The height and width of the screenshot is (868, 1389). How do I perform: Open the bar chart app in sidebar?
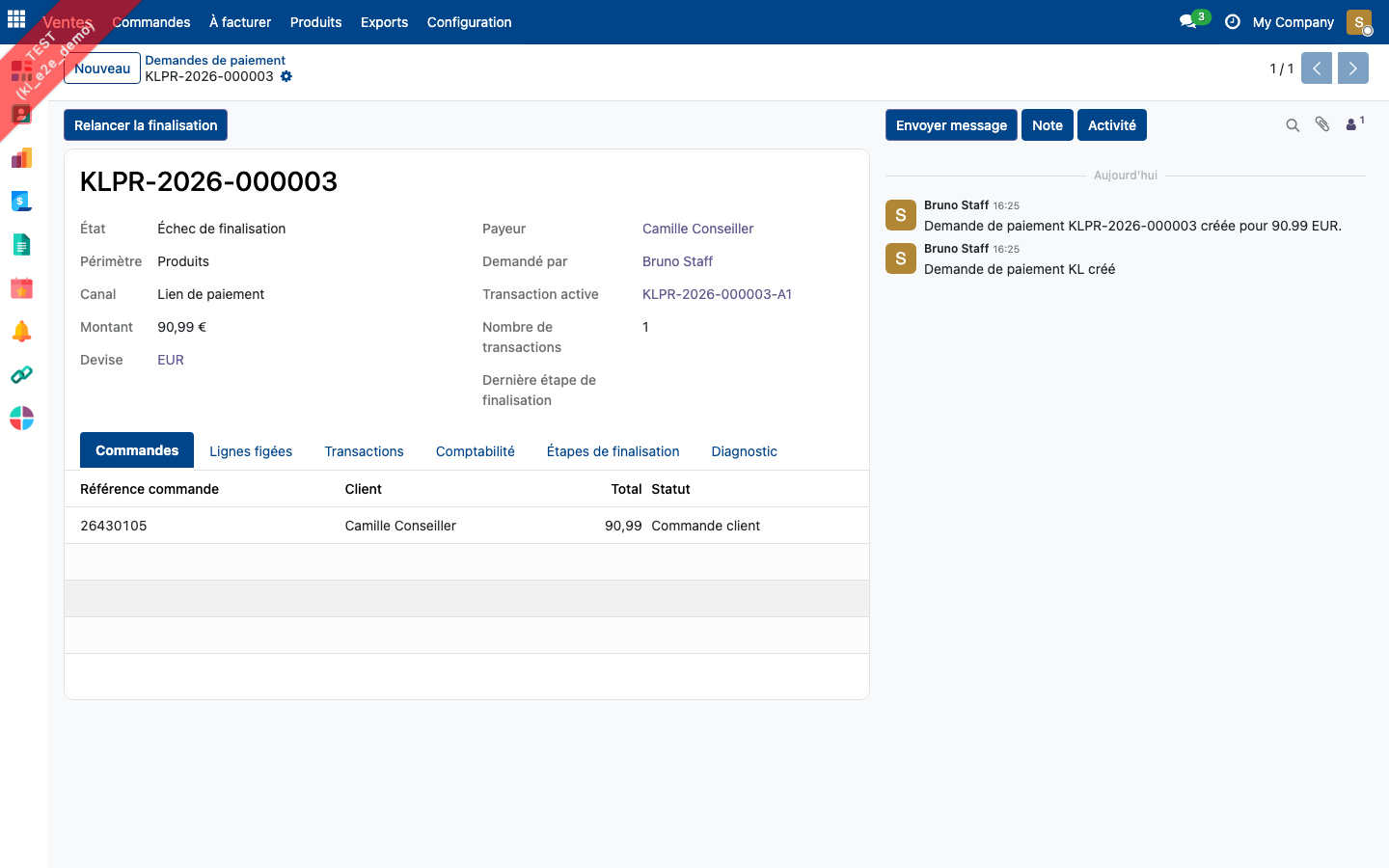(21, 158)
